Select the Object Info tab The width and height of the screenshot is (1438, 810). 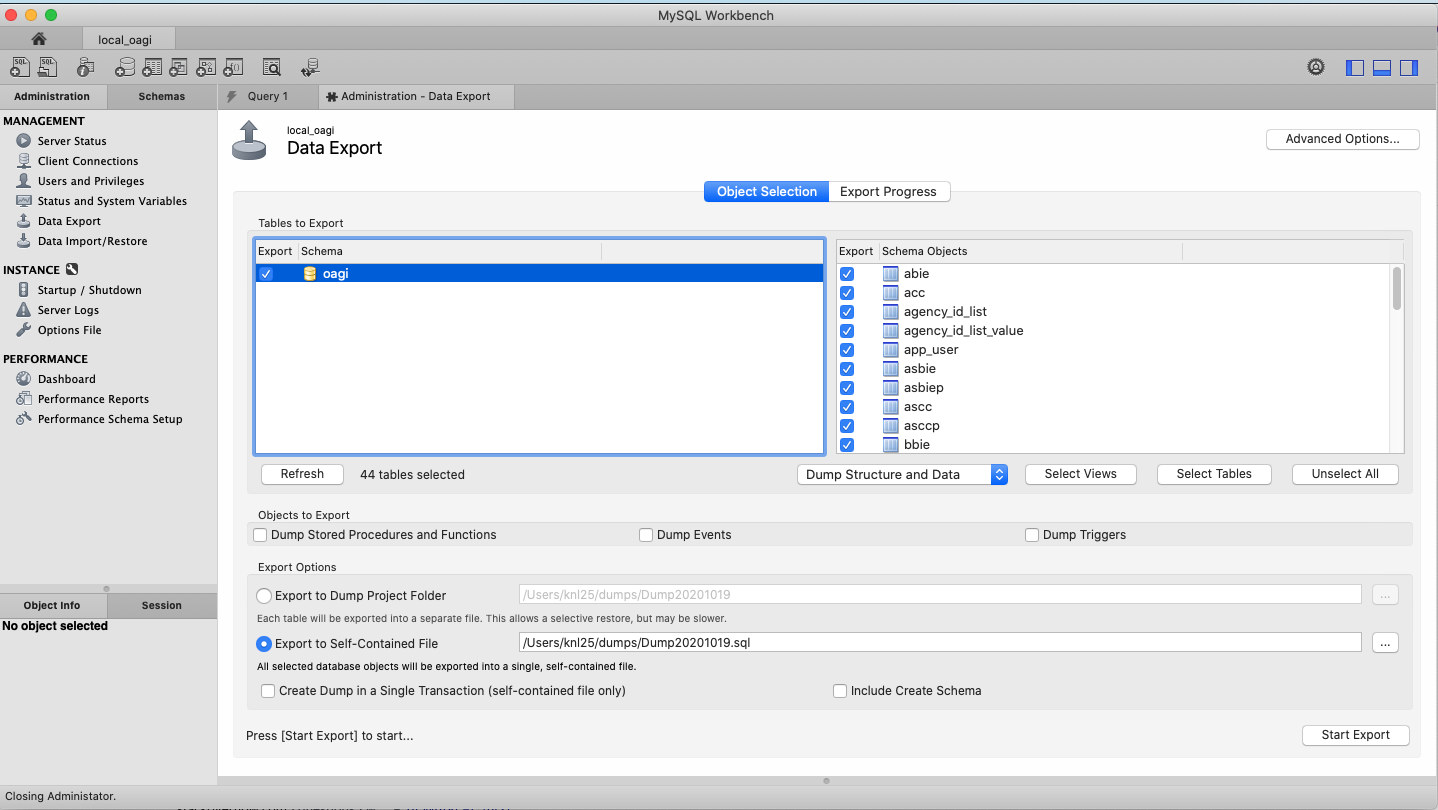pyautogui.click(x=53, y=606)
